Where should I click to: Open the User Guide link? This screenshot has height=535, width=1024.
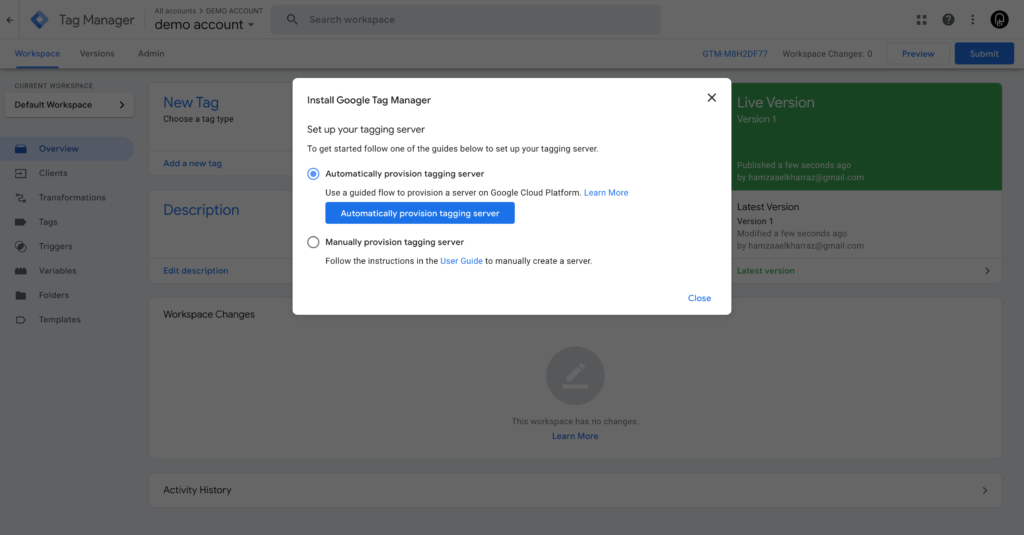[461, 261]
